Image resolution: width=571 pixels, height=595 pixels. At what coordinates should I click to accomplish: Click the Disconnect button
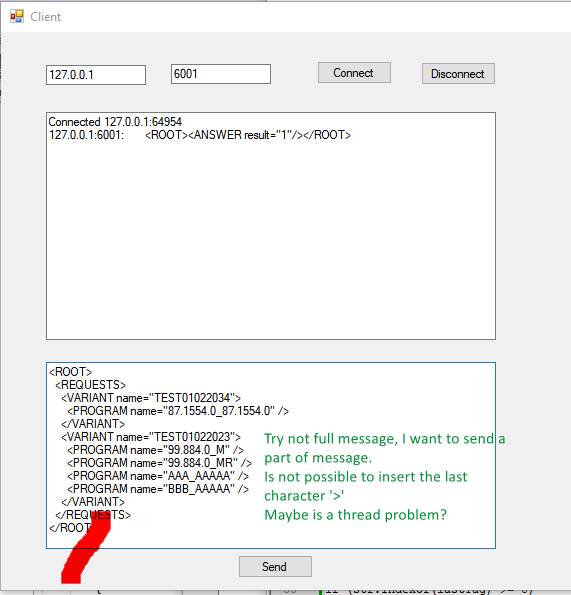(x=458, y=74)
